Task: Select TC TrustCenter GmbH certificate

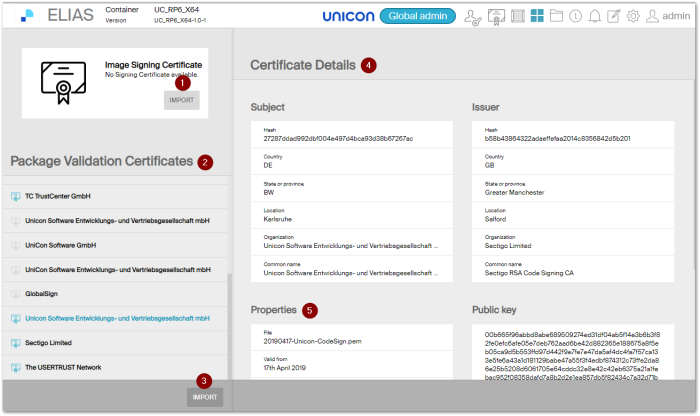Action: pos(115,196)
